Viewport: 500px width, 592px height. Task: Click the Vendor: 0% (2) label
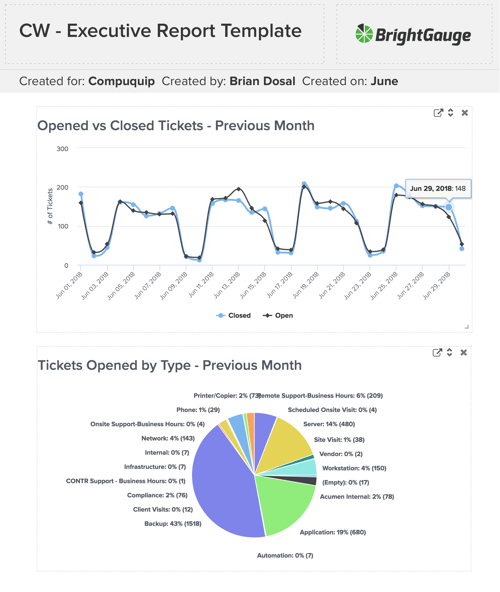pyautogui.click(x=341, y=454)
